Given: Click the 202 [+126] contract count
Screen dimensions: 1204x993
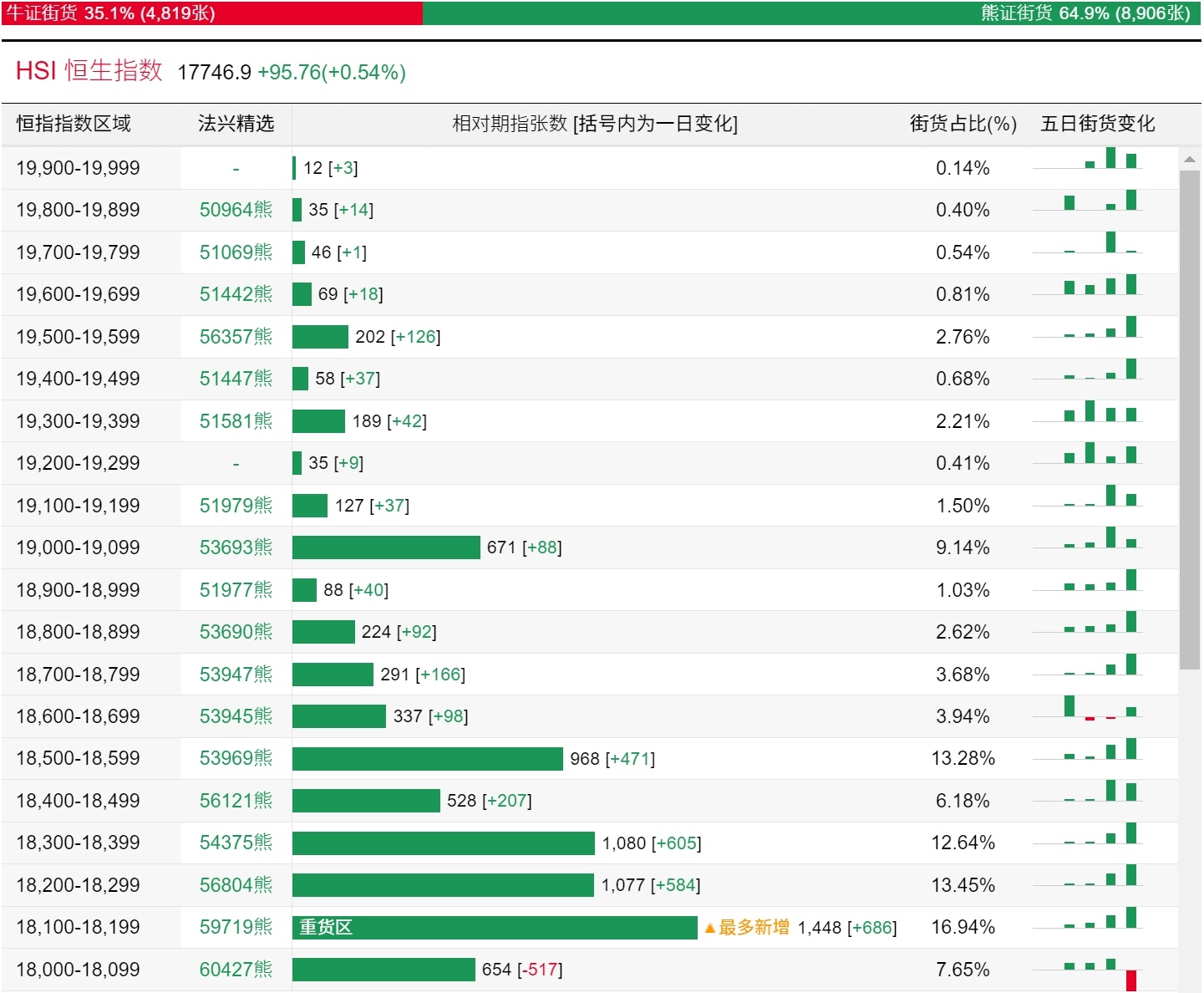Looking at the screenshot, I should (x=398, y=337).
